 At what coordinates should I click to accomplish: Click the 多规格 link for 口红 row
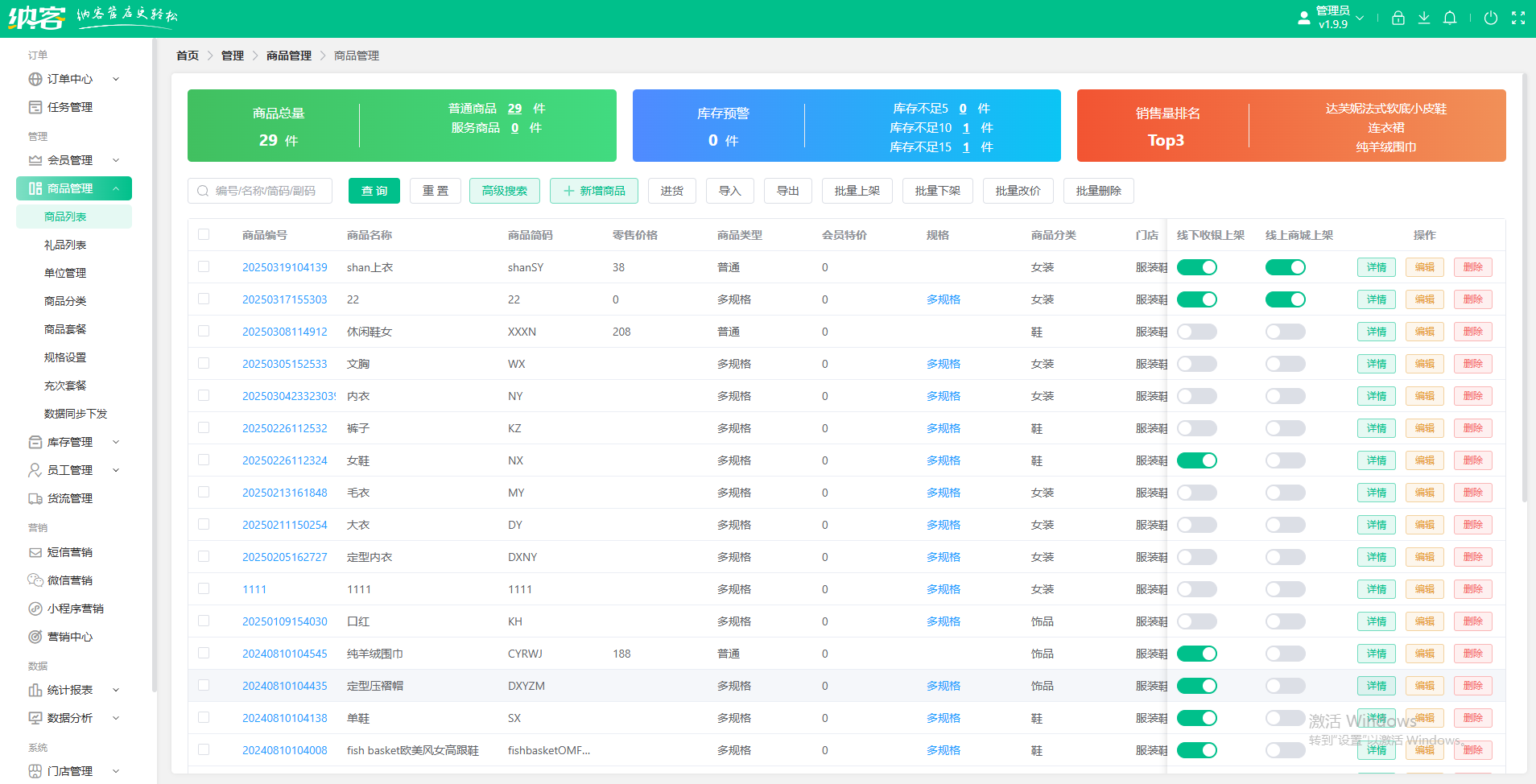(943, 621)
